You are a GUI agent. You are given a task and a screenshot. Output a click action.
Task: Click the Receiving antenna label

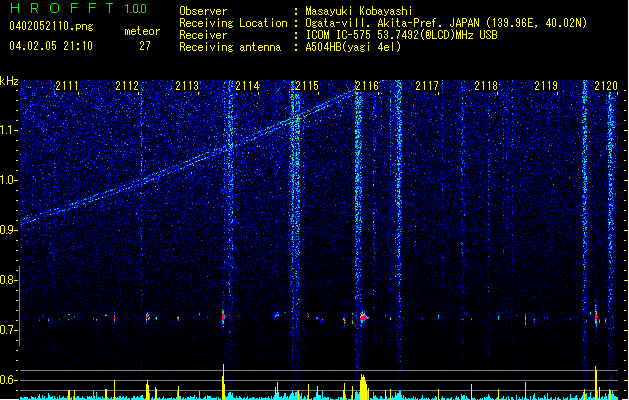[x=230, y=47]
